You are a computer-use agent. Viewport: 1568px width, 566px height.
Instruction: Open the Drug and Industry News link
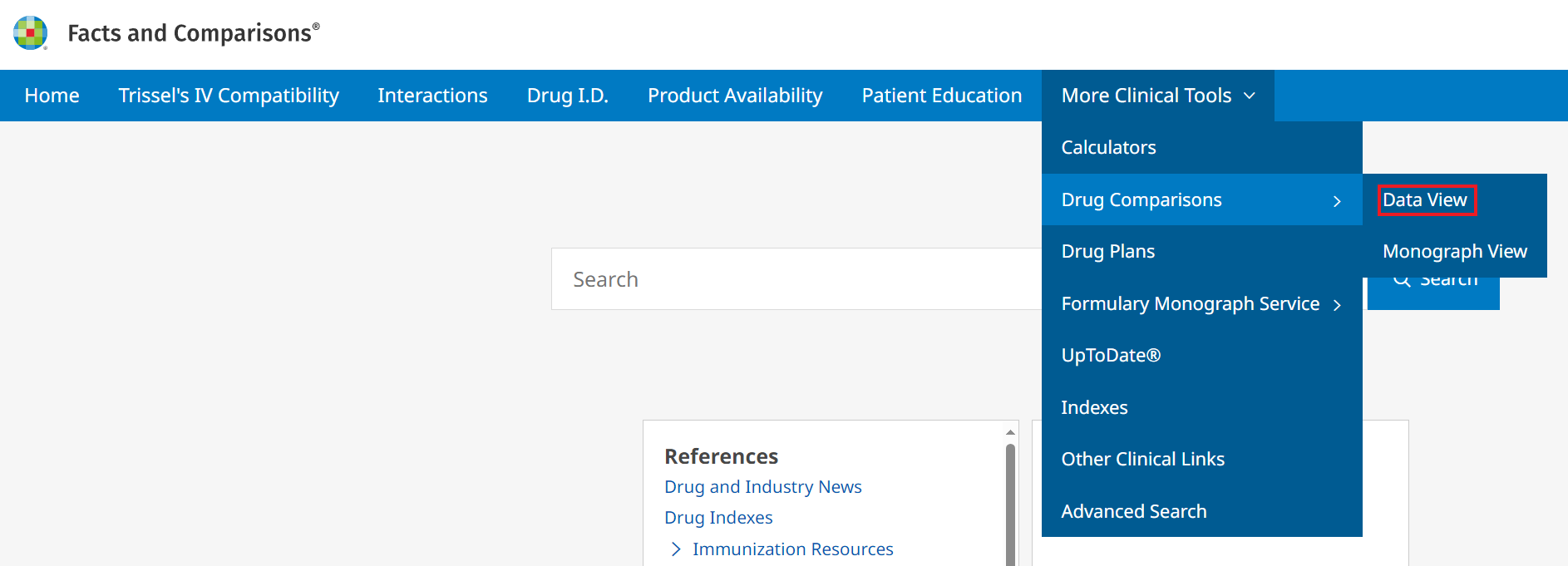click(x=762, y=487)
